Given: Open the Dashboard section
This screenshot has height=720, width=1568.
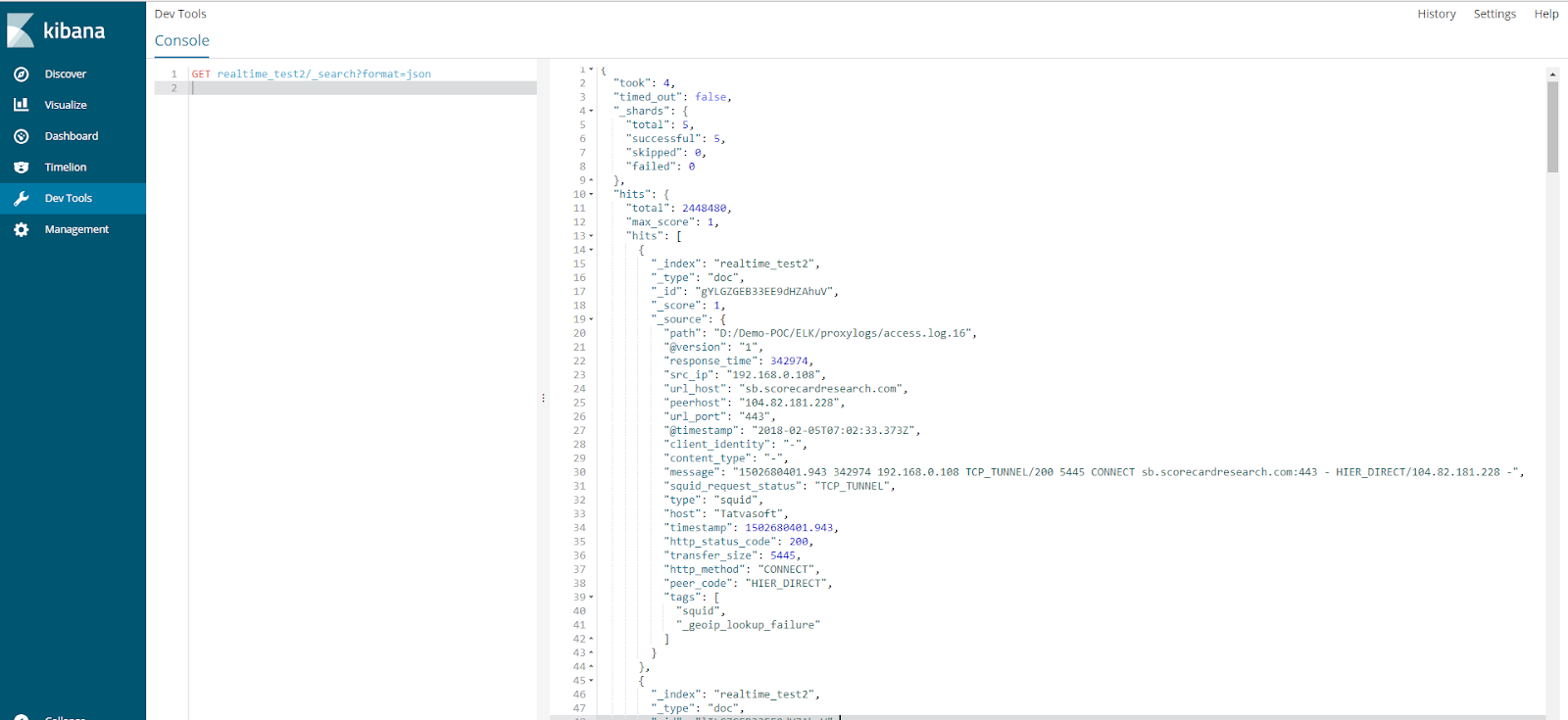Looking at the screenshot, I should tap(72, 136).
